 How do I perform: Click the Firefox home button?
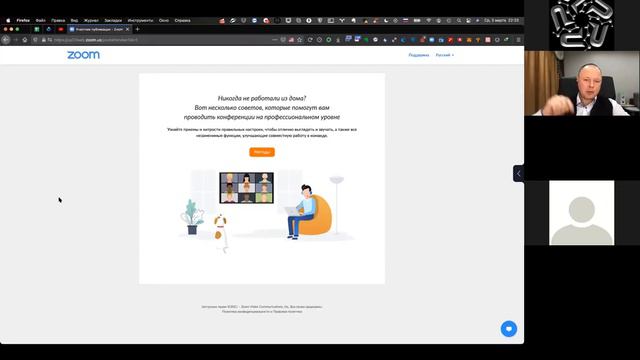tap(25, 40)
